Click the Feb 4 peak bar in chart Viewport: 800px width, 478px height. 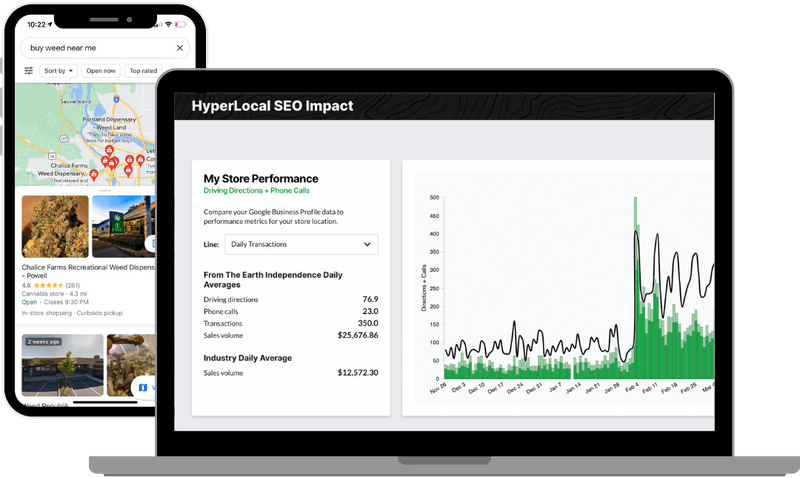(636, 288)
